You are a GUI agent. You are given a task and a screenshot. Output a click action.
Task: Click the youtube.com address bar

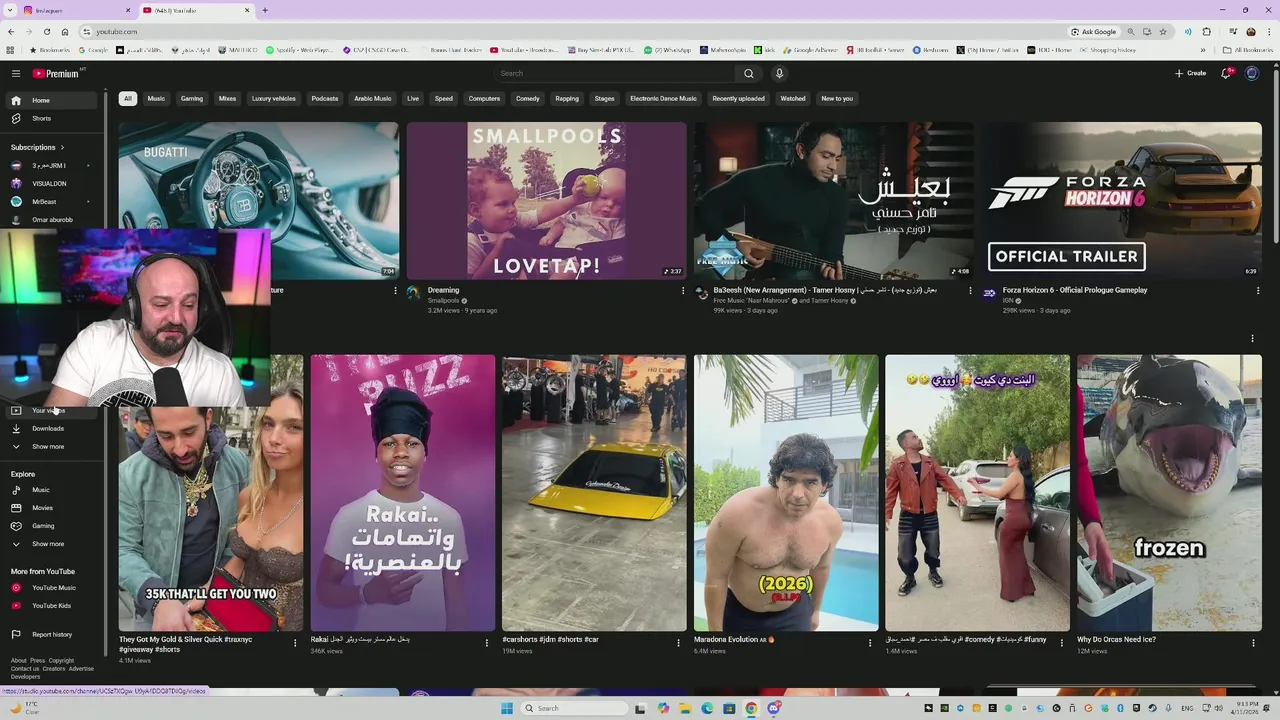570,31
